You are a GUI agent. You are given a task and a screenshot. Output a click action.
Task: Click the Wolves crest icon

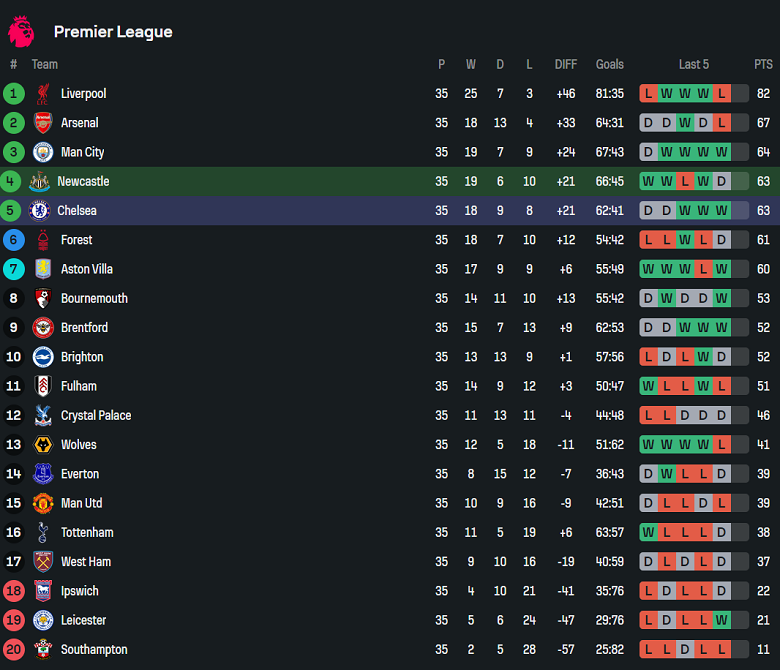43,445
